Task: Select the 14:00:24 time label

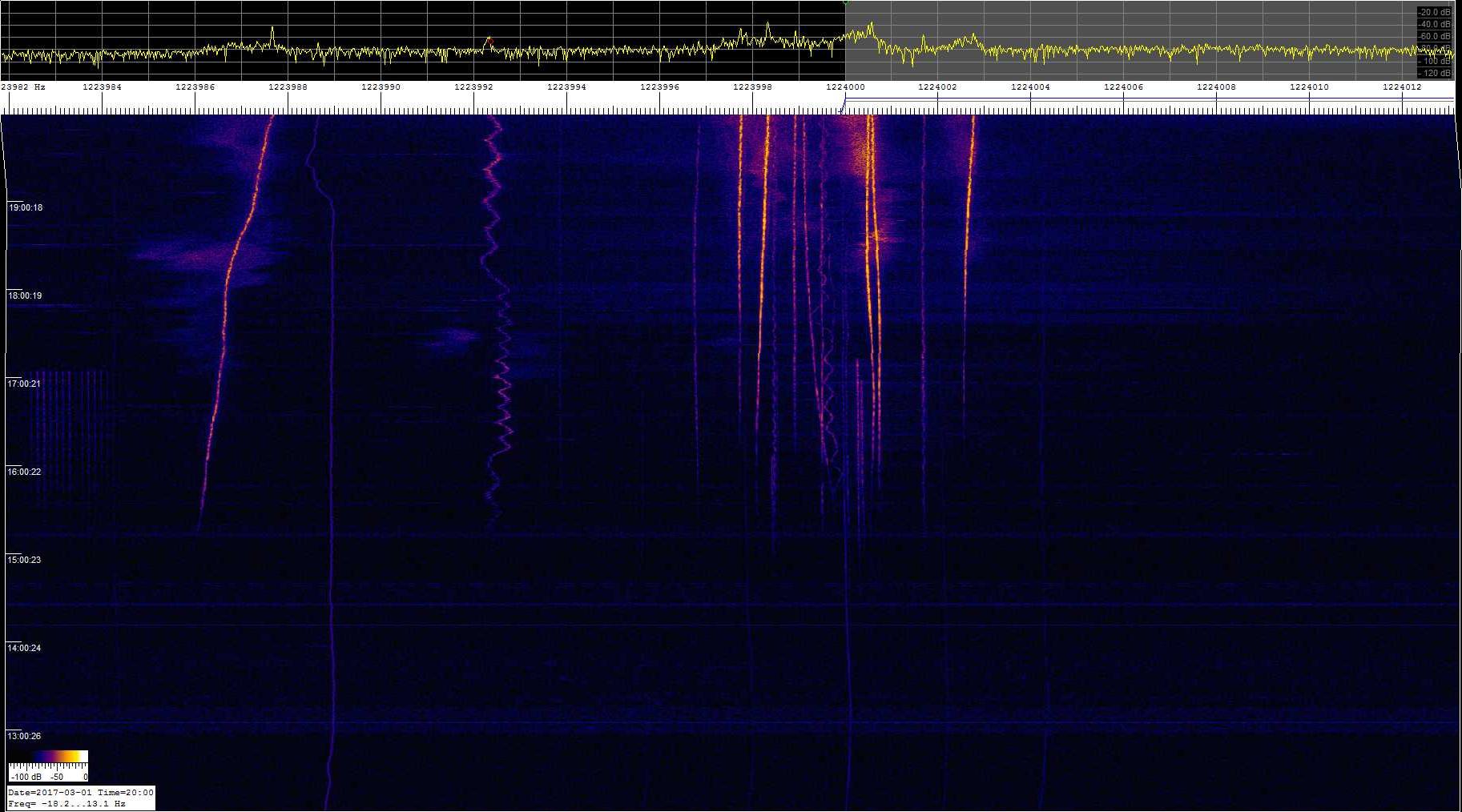Action: pyautogui.click(x=26, y=648)
